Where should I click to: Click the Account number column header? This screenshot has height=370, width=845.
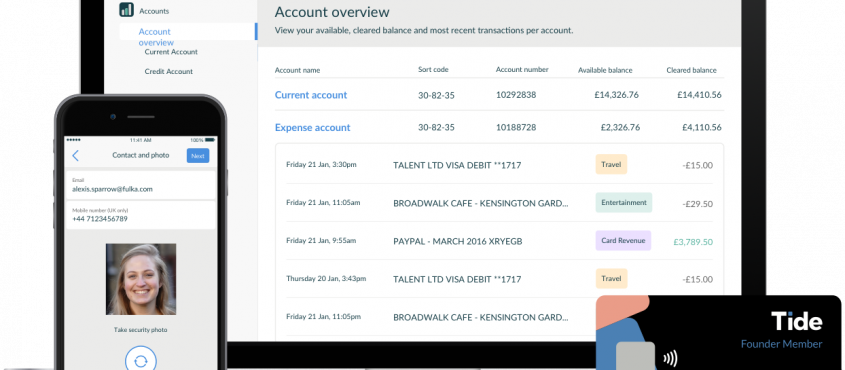point(522,69)
